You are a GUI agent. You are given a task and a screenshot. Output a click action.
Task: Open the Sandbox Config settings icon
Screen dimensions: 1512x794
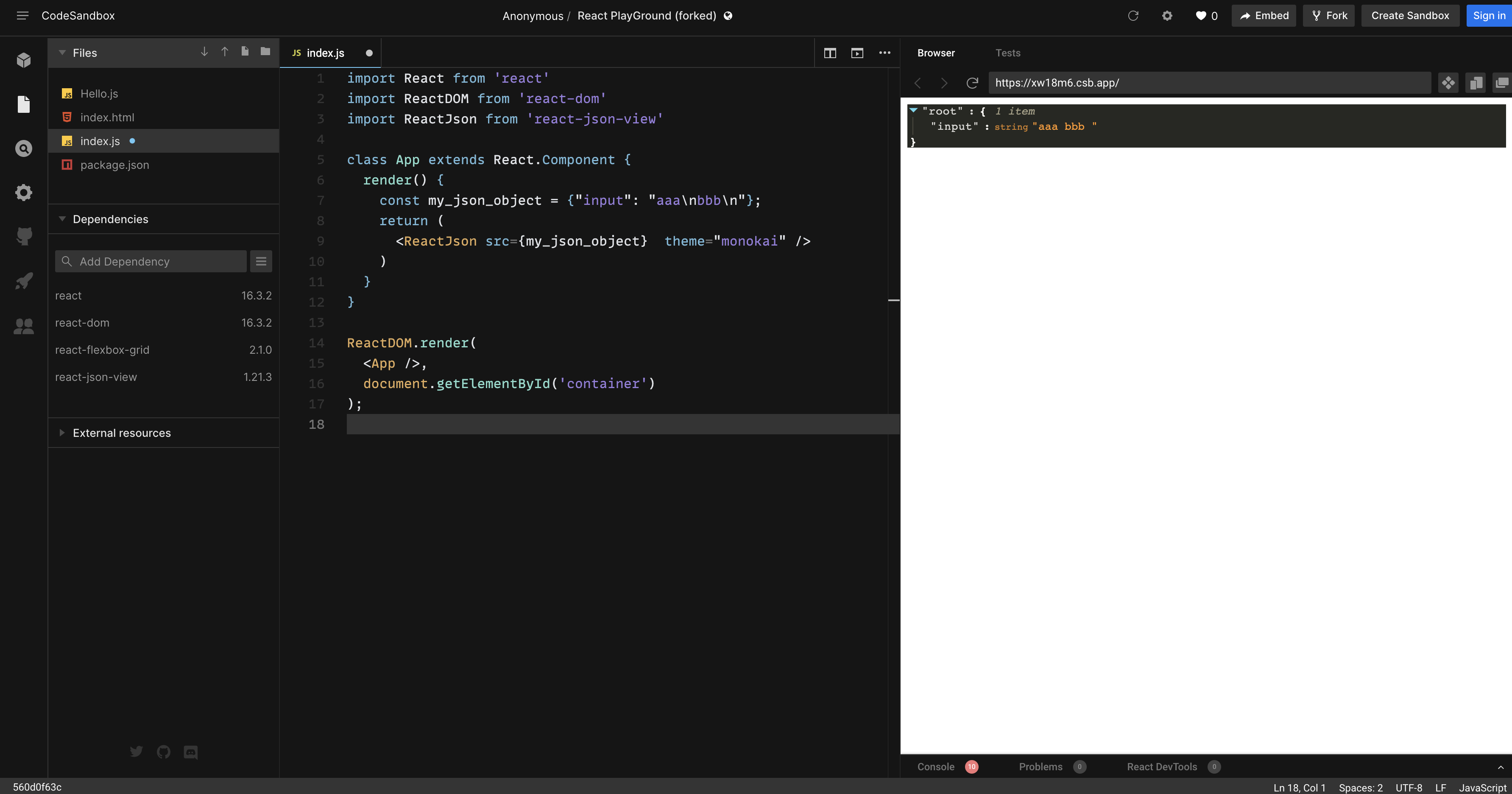(x=23, y=192)
